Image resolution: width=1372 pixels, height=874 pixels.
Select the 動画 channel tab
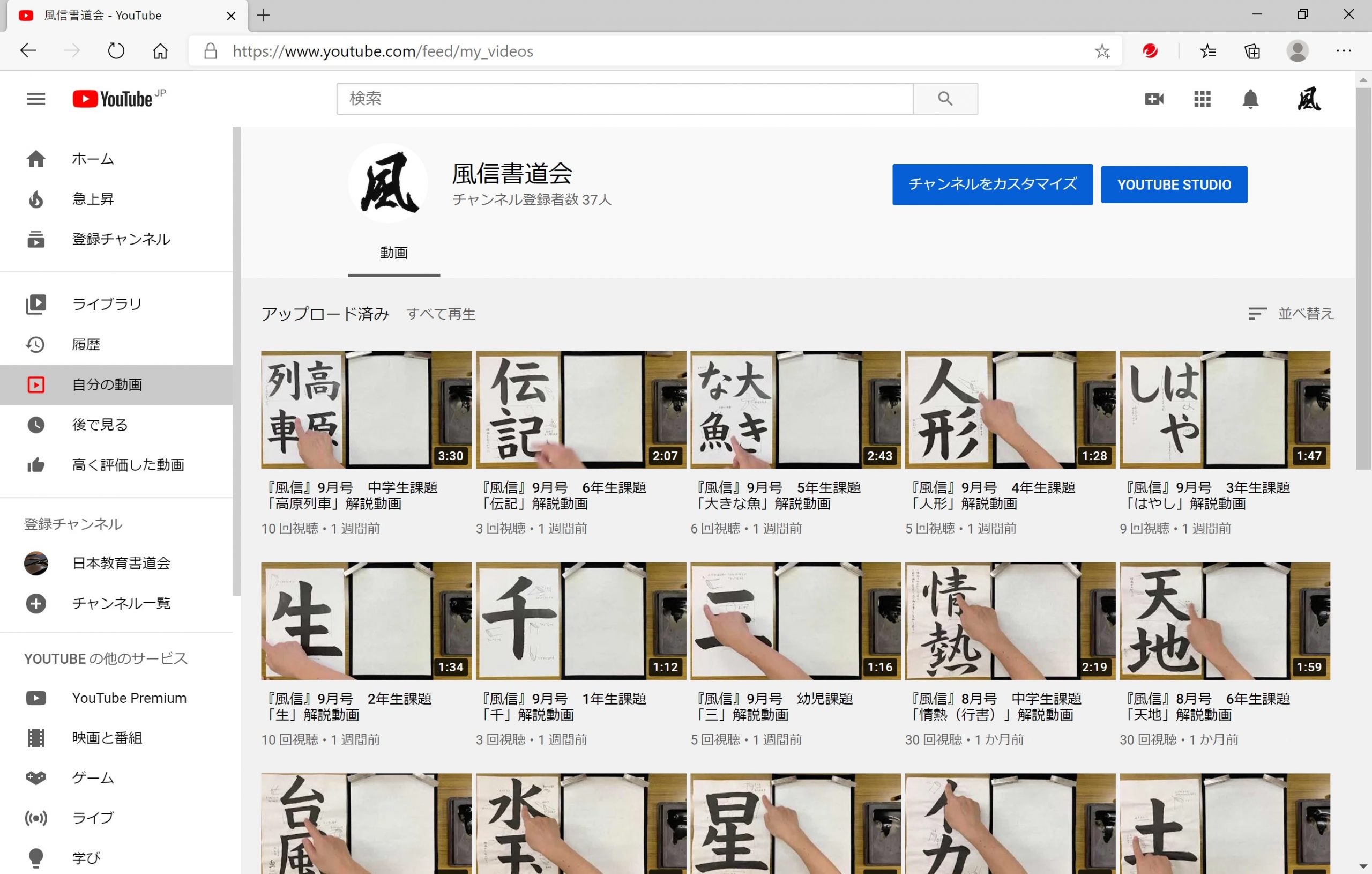(394, 253)
